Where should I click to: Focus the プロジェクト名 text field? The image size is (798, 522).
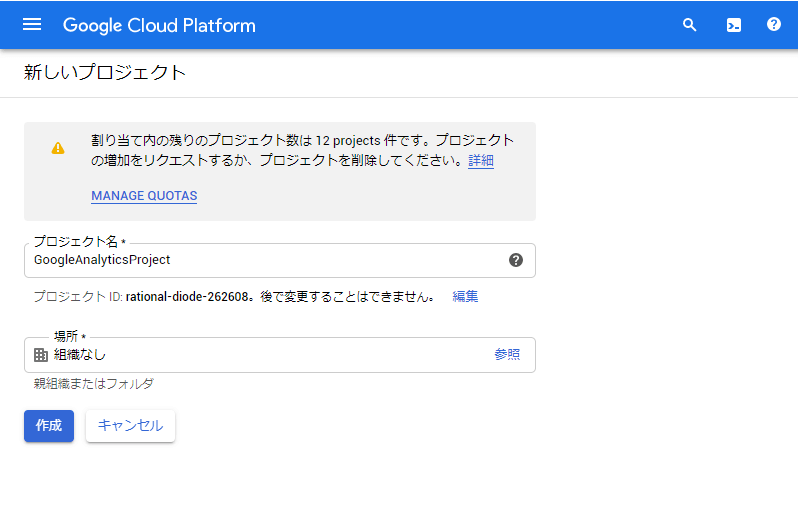coord(260,260)
